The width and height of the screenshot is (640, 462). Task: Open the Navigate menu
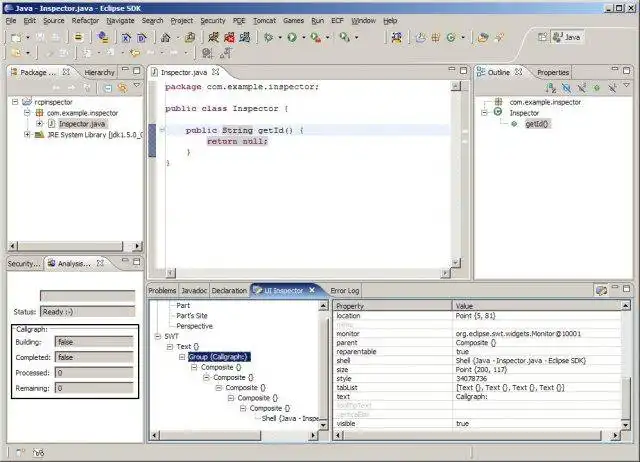tap(120, 20)
